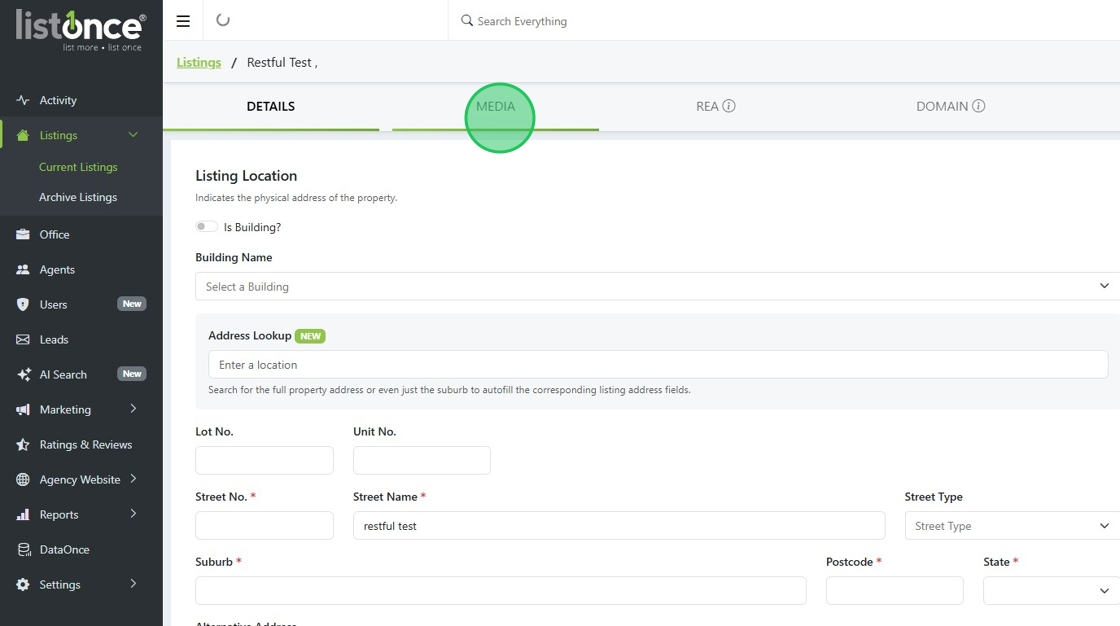Click the Listings breadcrumb link
The image size is (1120, 626).
[x=199, y=62]
